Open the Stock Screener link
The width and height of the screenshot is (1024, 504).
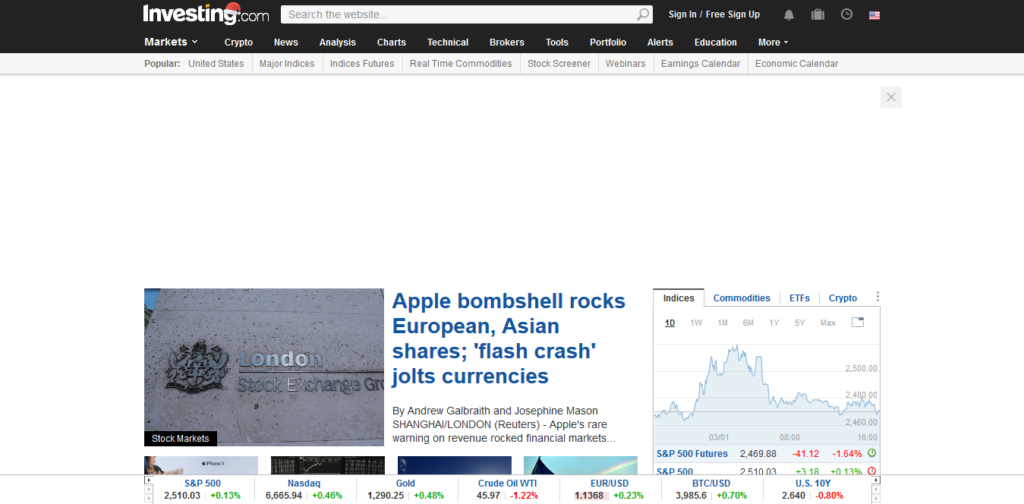point(559,63)
